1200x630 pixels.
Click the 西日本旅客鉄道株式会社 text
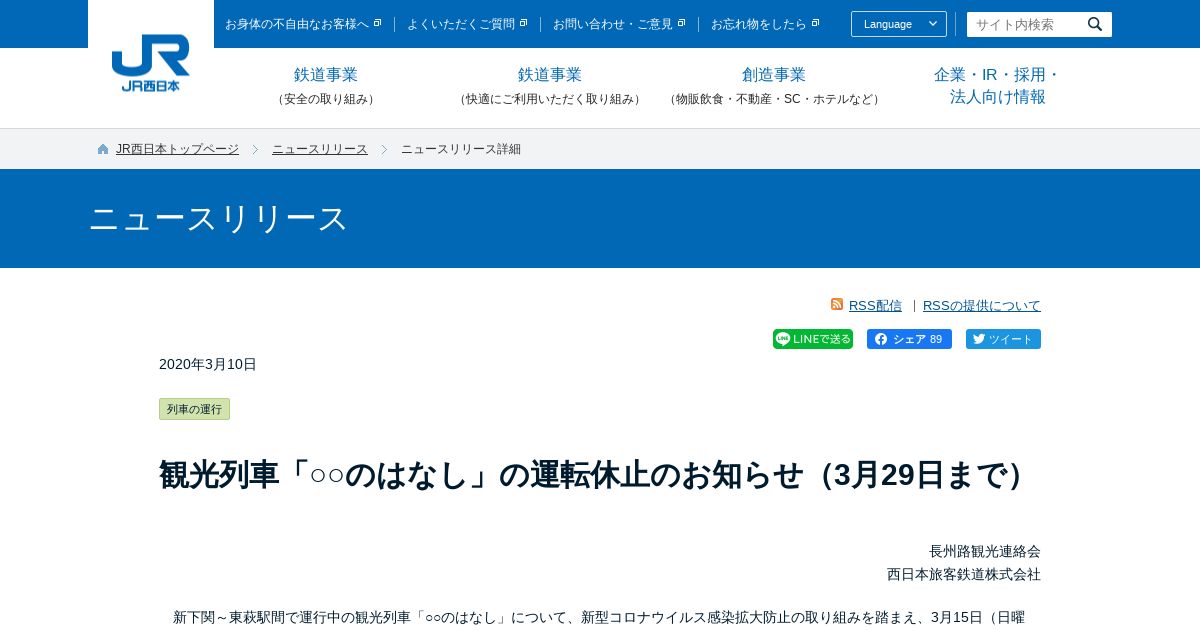click(964, 574)
